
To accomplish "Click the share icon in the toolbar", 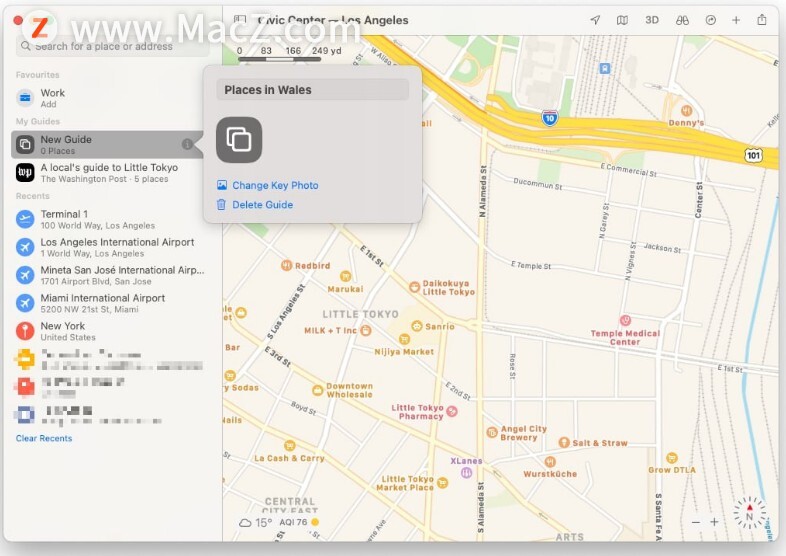I will coord(762,20).
